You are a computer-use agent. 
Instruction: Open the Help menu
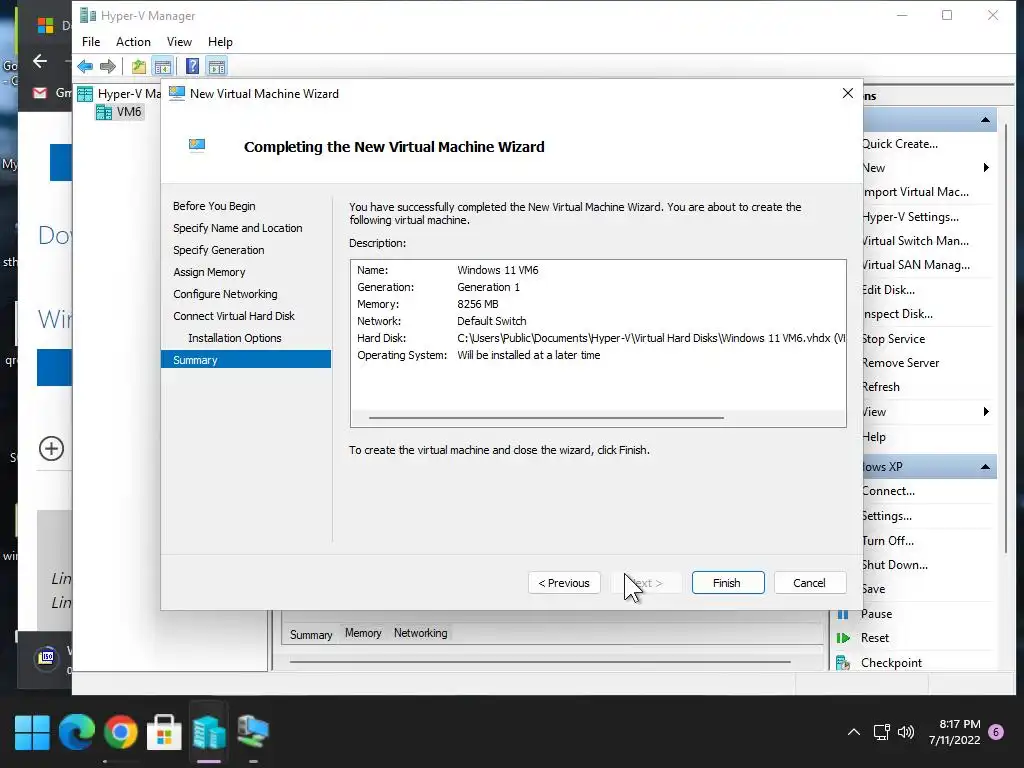click(220, 42)
